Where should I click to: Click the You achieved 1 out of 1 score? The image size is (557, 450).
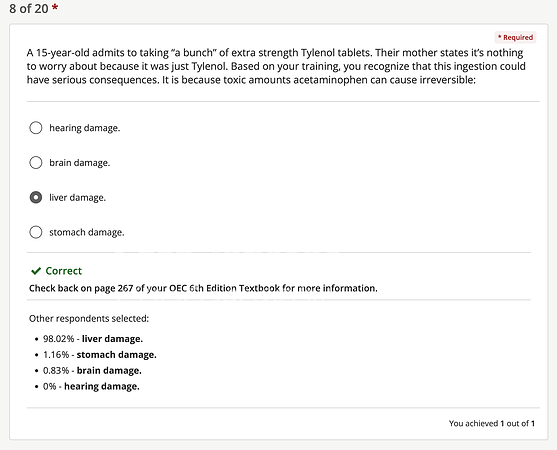pos(492,423)
